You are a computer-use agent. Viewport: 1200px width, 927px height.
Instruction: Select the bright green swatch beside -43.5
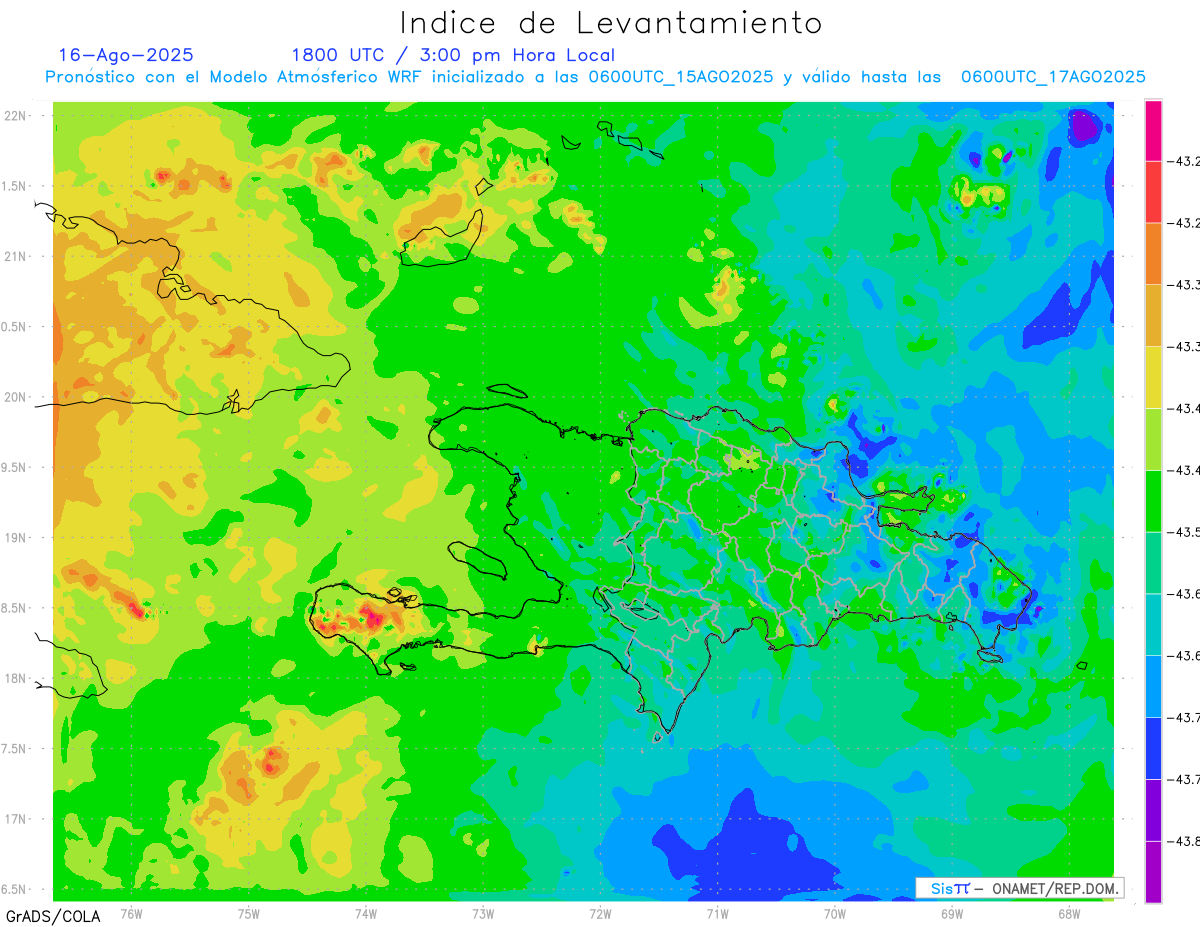click(x=1153, y=501)
